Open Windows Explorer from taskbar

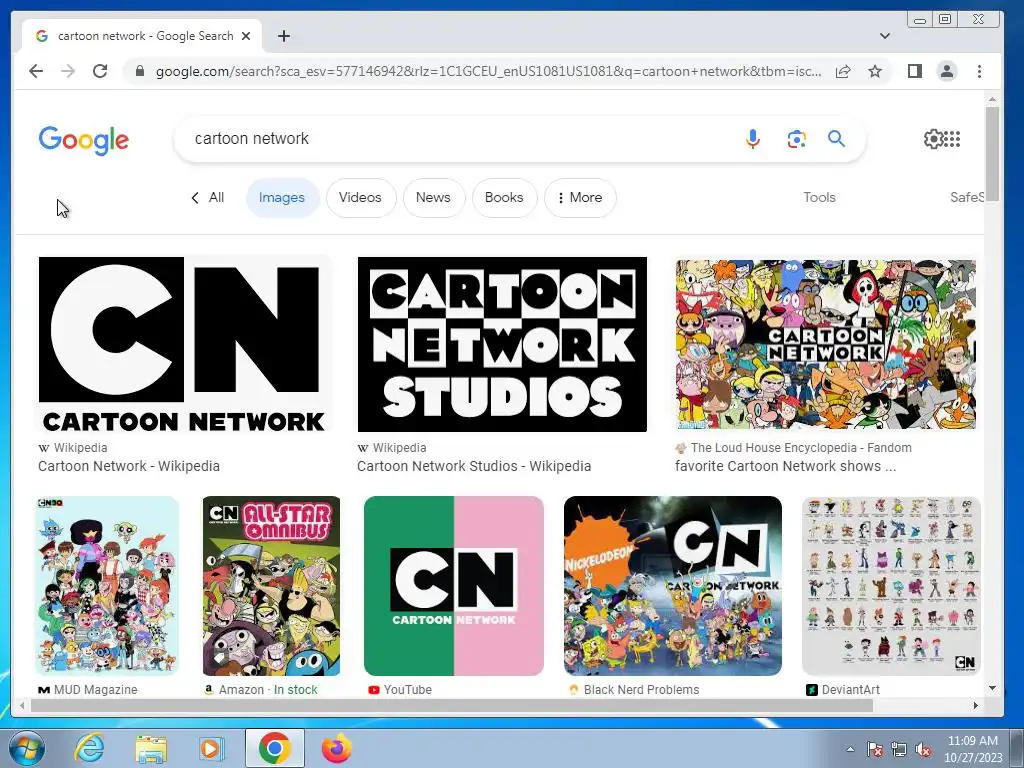[151, 748]
